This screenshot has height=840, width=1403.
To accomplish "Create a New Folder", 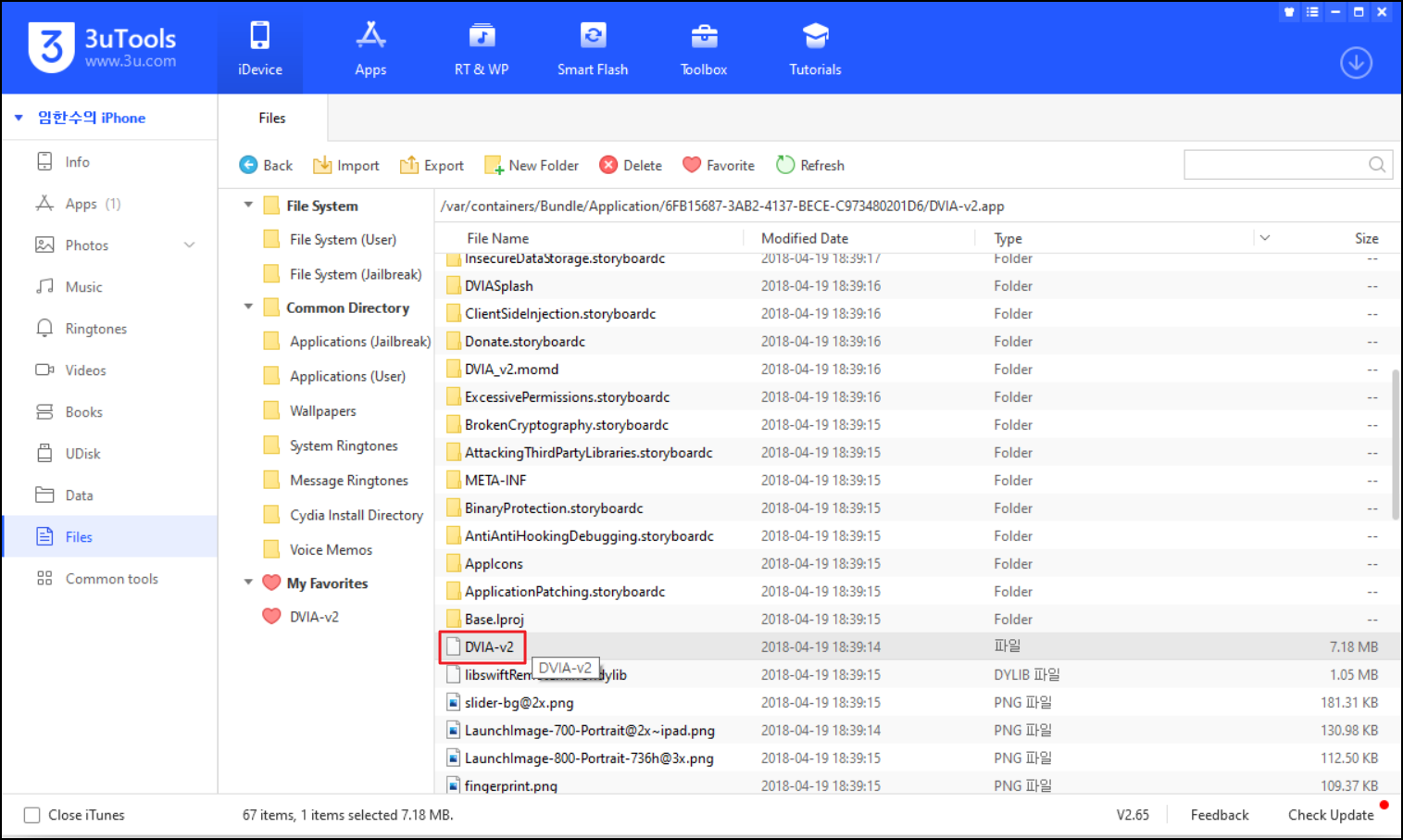I will pyautogui.click(x=532, y=165).
